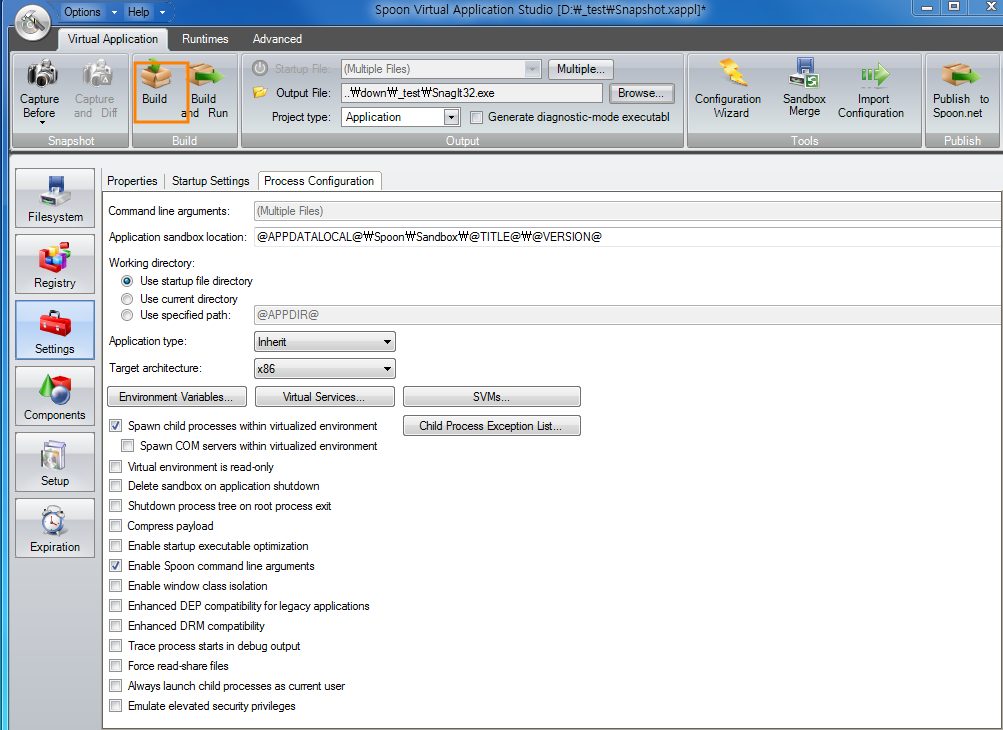Click the Spoon Studio application orb

[33, 22]
